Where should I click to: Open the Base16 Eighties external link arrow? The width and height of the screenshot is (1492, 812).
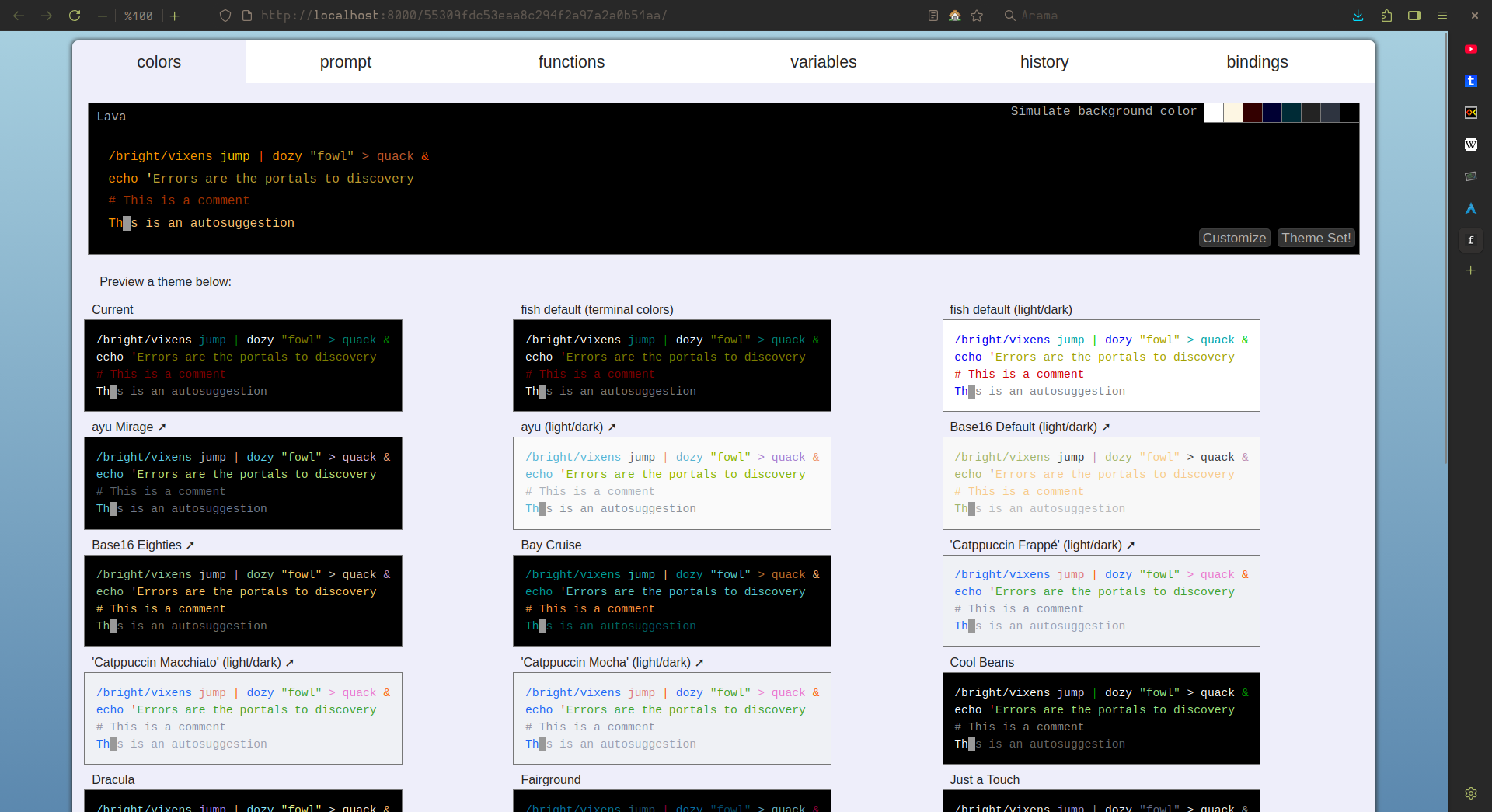coord(190,545)
